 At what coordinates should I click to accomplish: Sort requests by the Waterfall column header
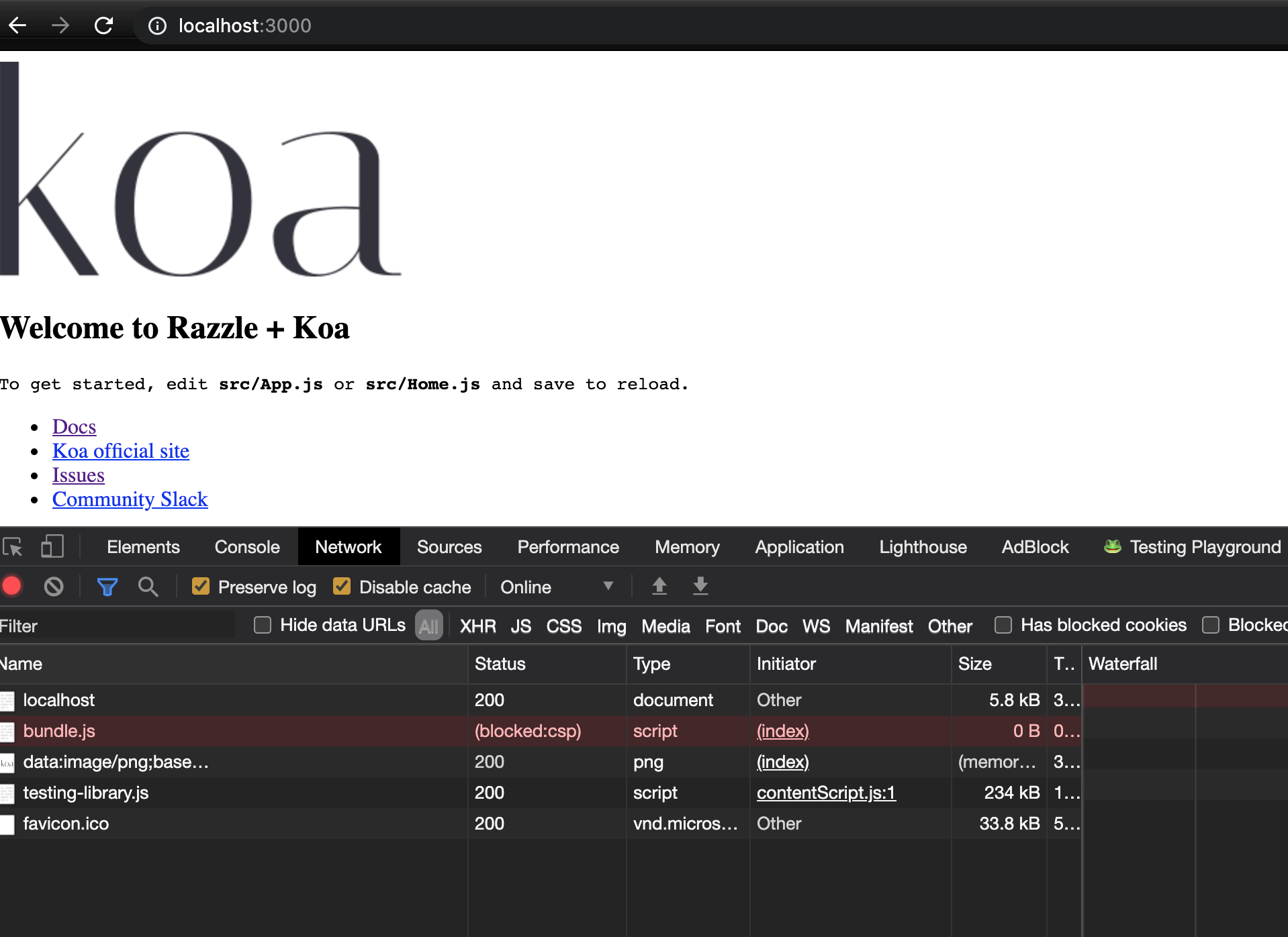click(1185, 664)
